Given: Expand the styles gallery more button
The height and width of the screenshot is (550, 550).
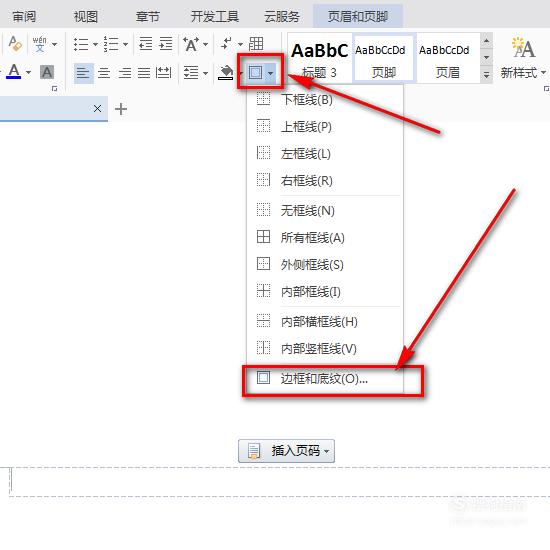Looking at the screenshot, I should (486, 75).
